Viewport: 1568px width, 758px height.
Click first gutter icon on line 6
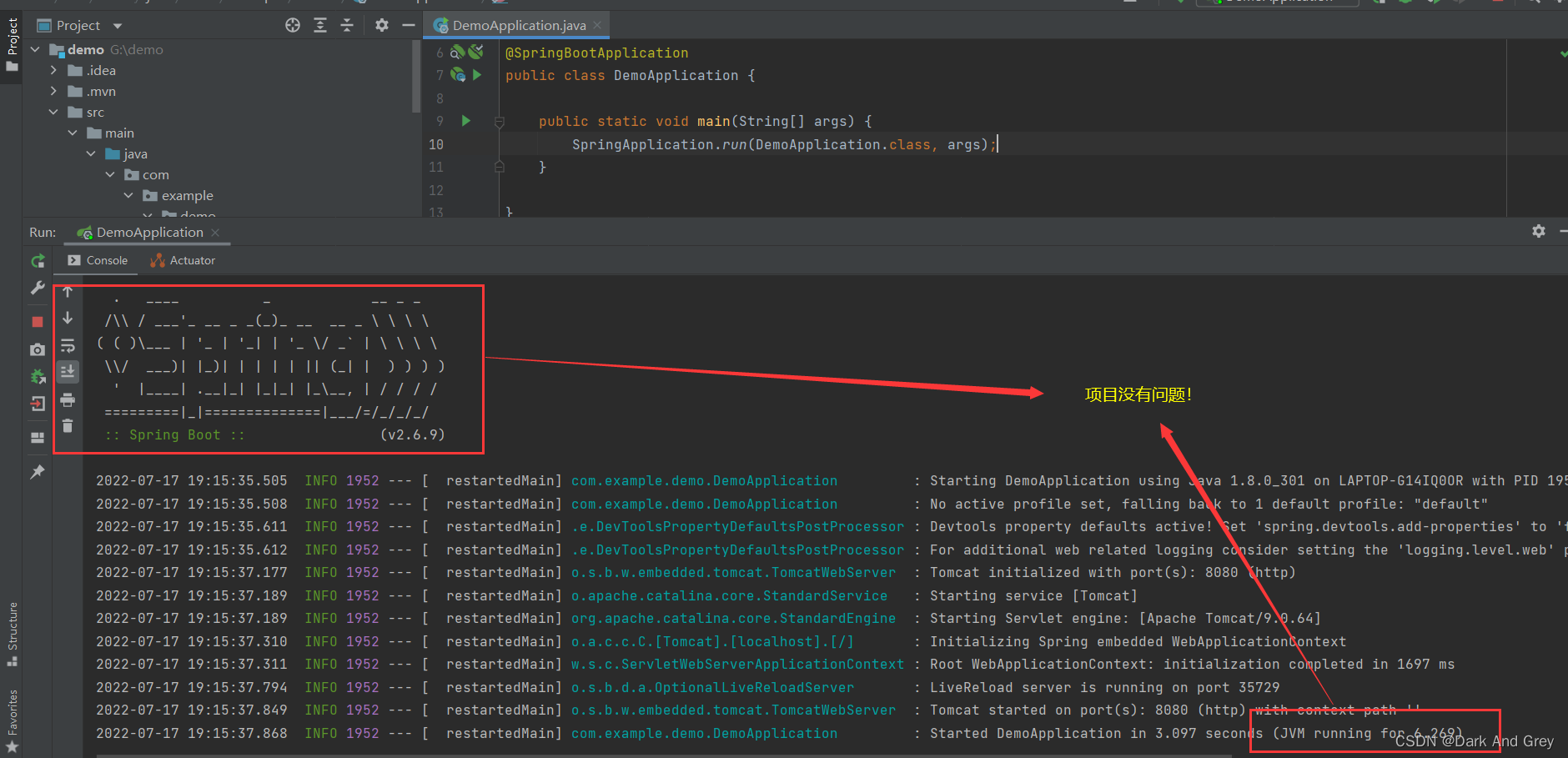tap(457, 52)
